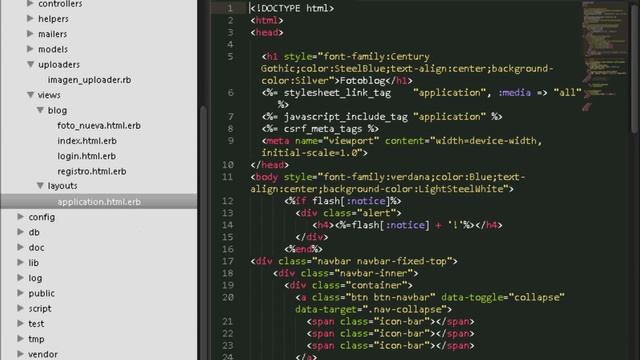Expand the controllers folder arrow
640x360 pixels.
tap(30, 4)
